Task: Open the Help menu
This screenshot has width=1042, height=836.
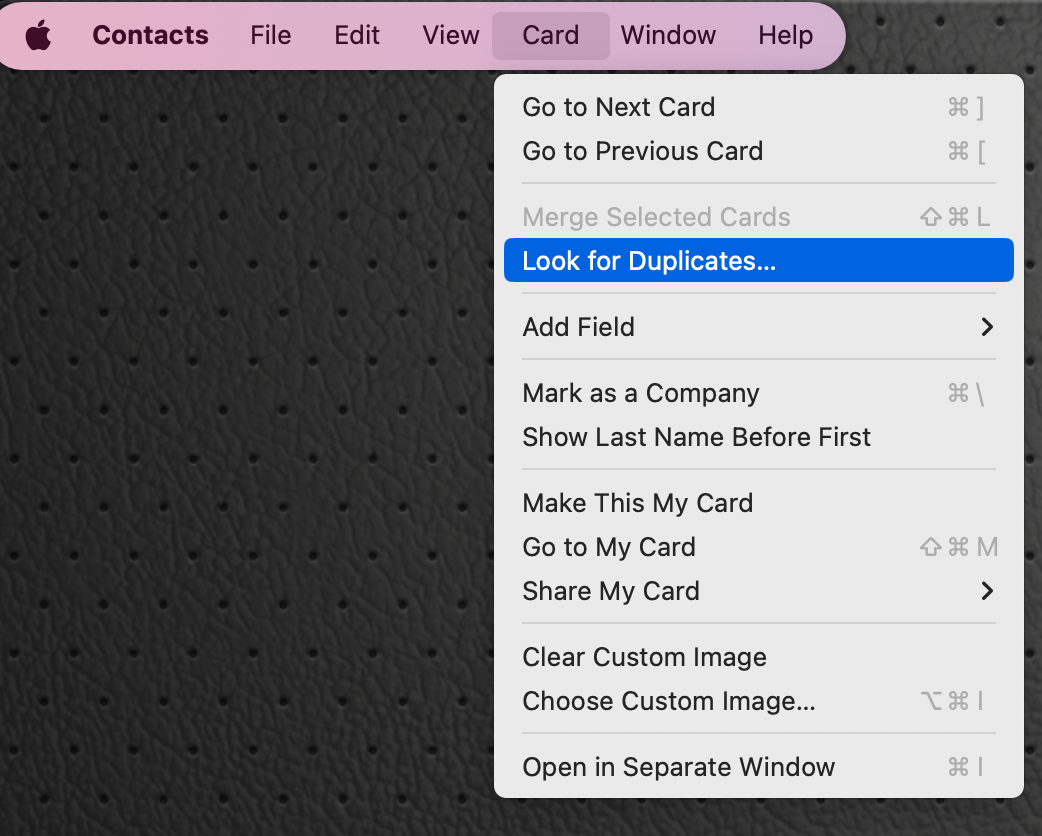Action: 785,36
